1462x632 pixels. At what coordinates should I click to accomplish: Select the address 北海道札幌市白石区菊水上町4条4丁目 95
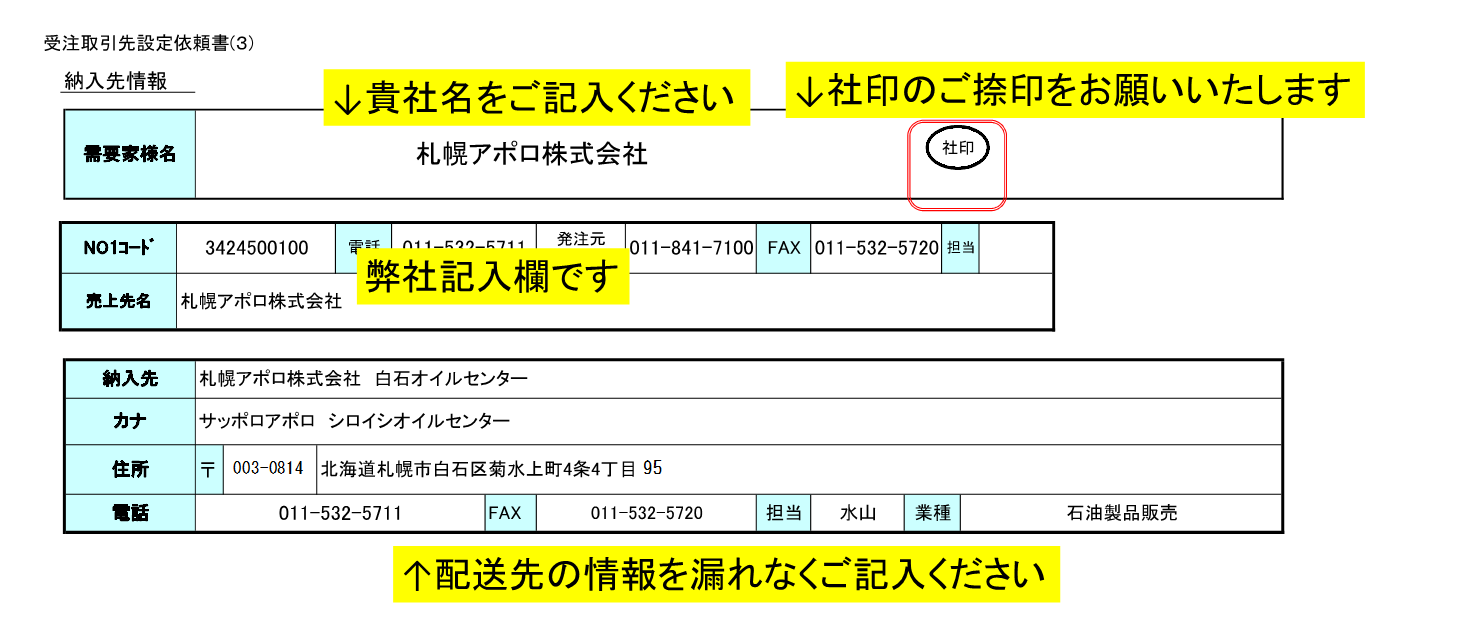(491, 468)
